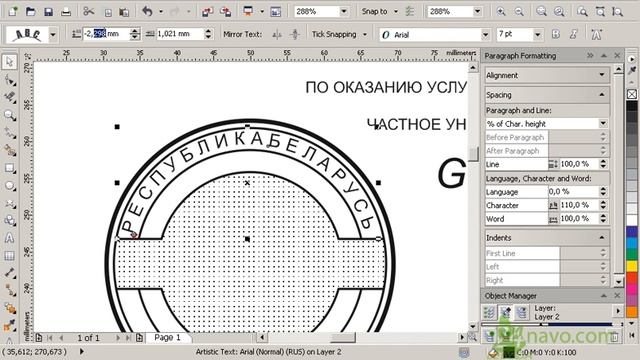Toggle Bold formatting
This screenshot has width=640, height=360.
(x=556, y=34)
